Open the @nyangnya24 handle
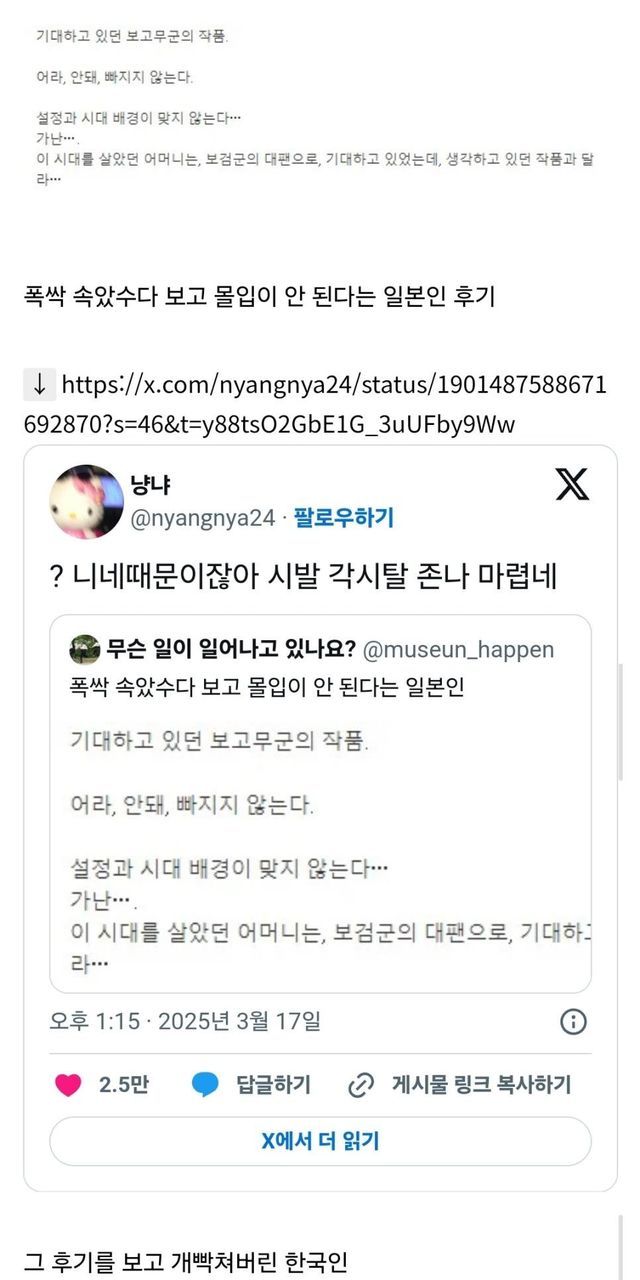 pos(202,517)
